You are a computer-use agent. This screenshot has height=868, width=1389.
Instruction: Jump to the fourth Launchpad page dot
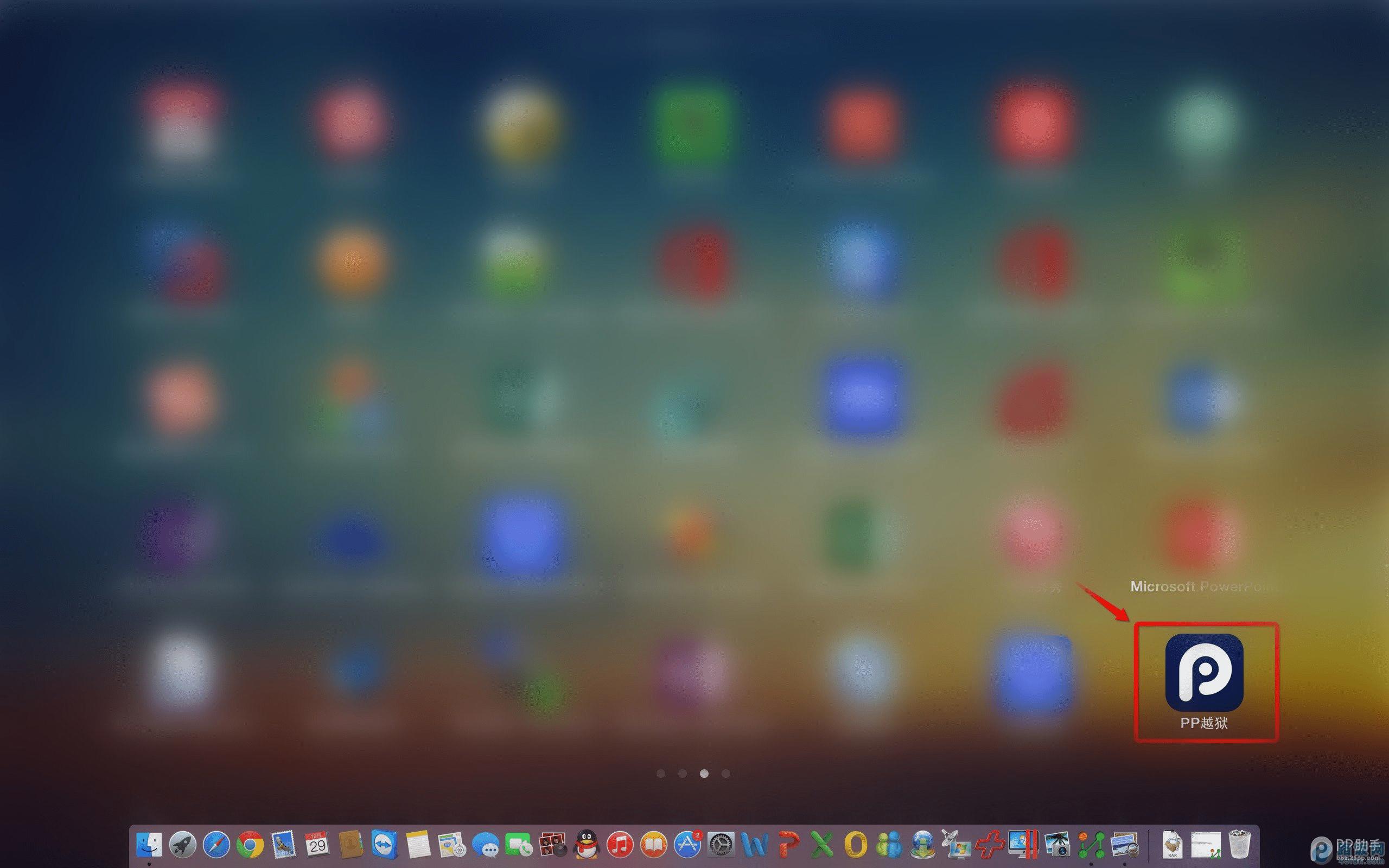point(726,773)
